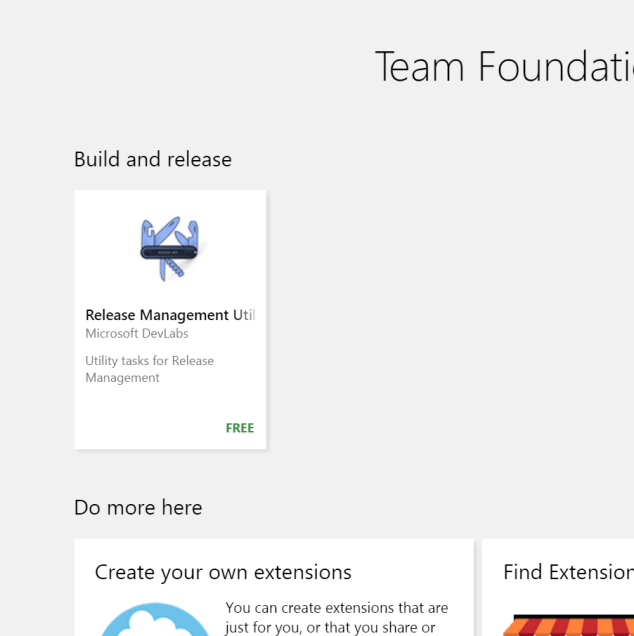634x636 pixels.
Task: Click the Build and release section heading
Action: (x=153, y=159)
